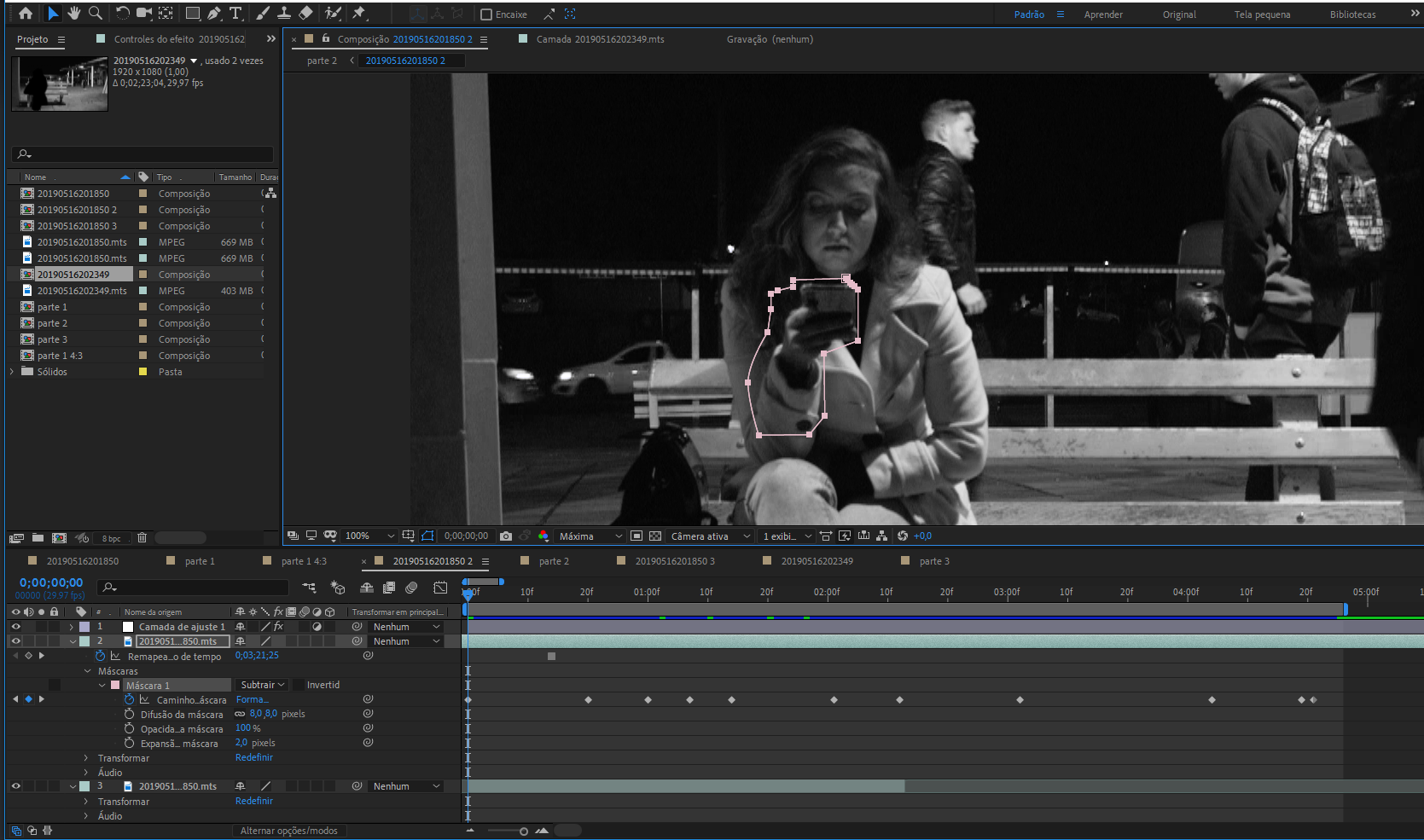The height and width of the screenshot is (840, 1424).
Task: Select the Pen tool
Action: click(214, 14)
